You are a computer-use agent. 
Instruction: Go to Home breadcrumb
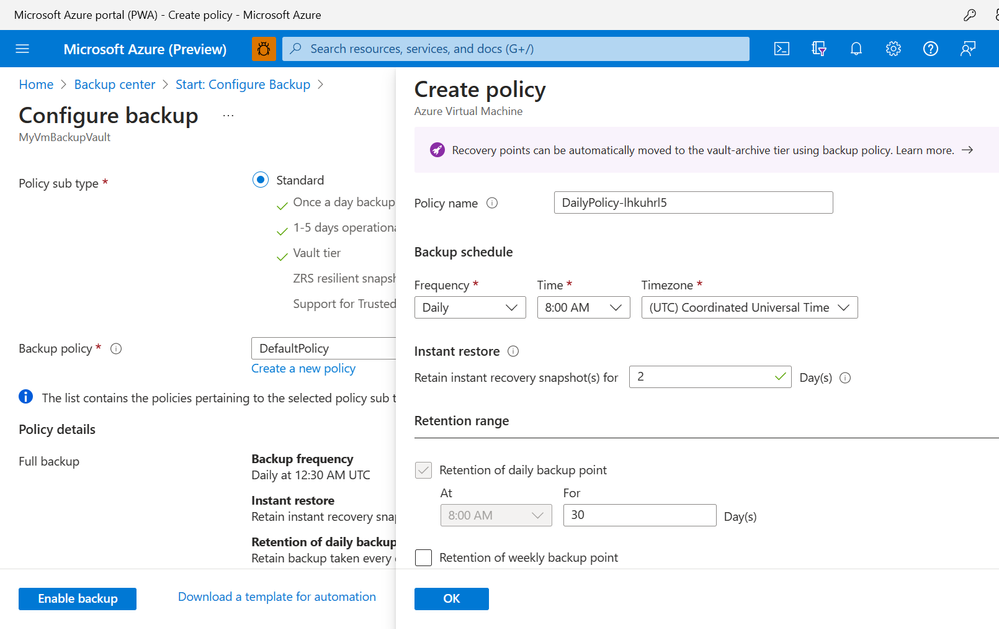(x=36, y=85)
